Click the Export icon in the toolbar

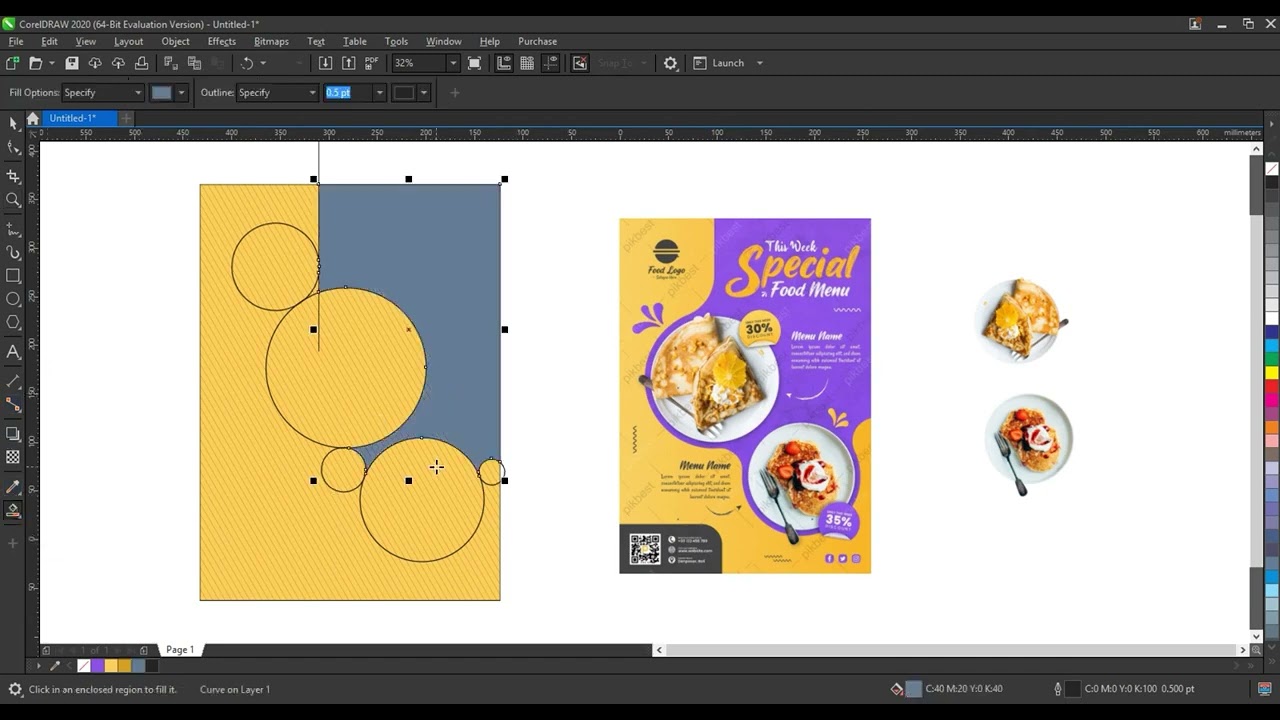click(x=348, y=63)
